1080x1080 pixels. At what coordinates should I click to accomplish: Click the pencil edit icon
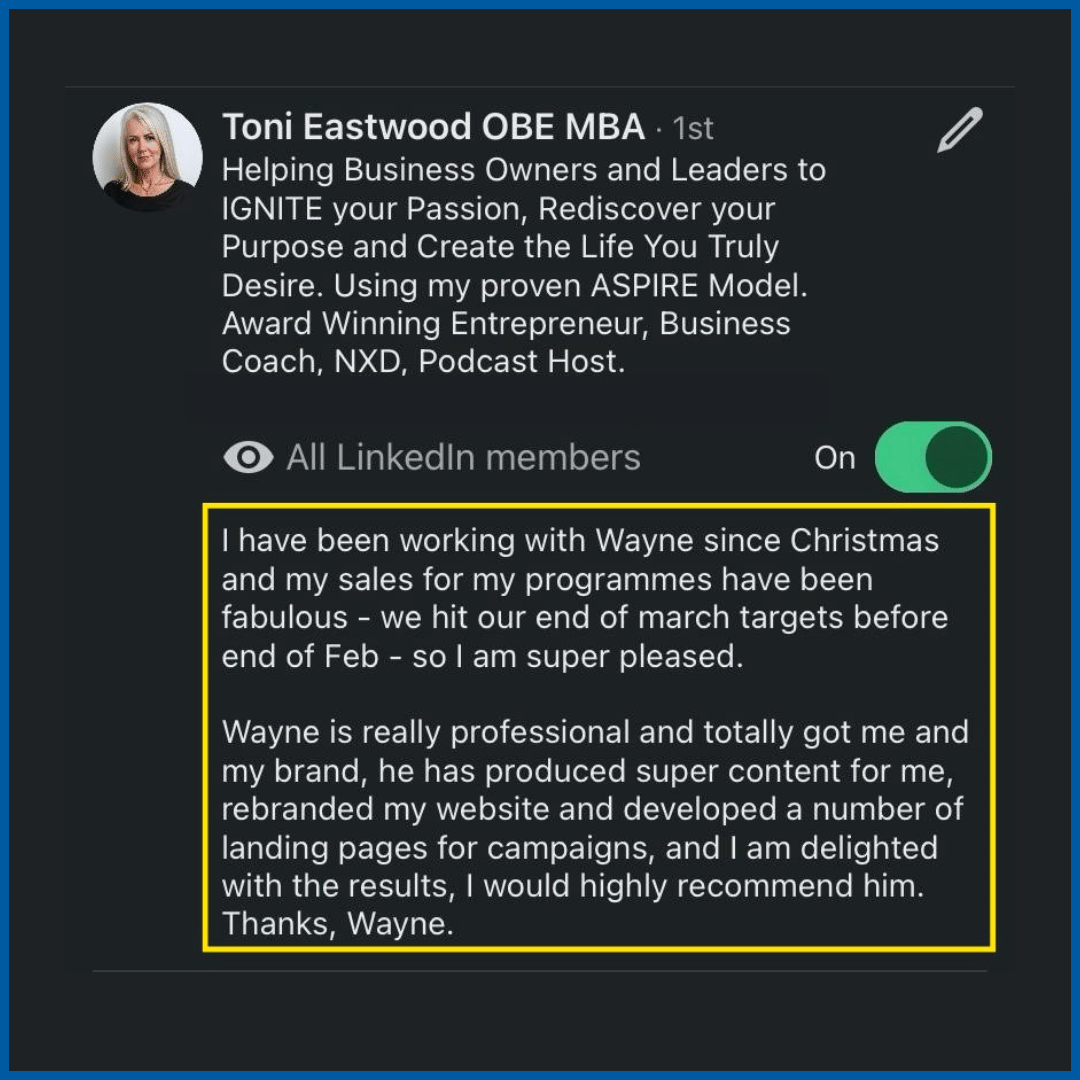coord(959,129)
